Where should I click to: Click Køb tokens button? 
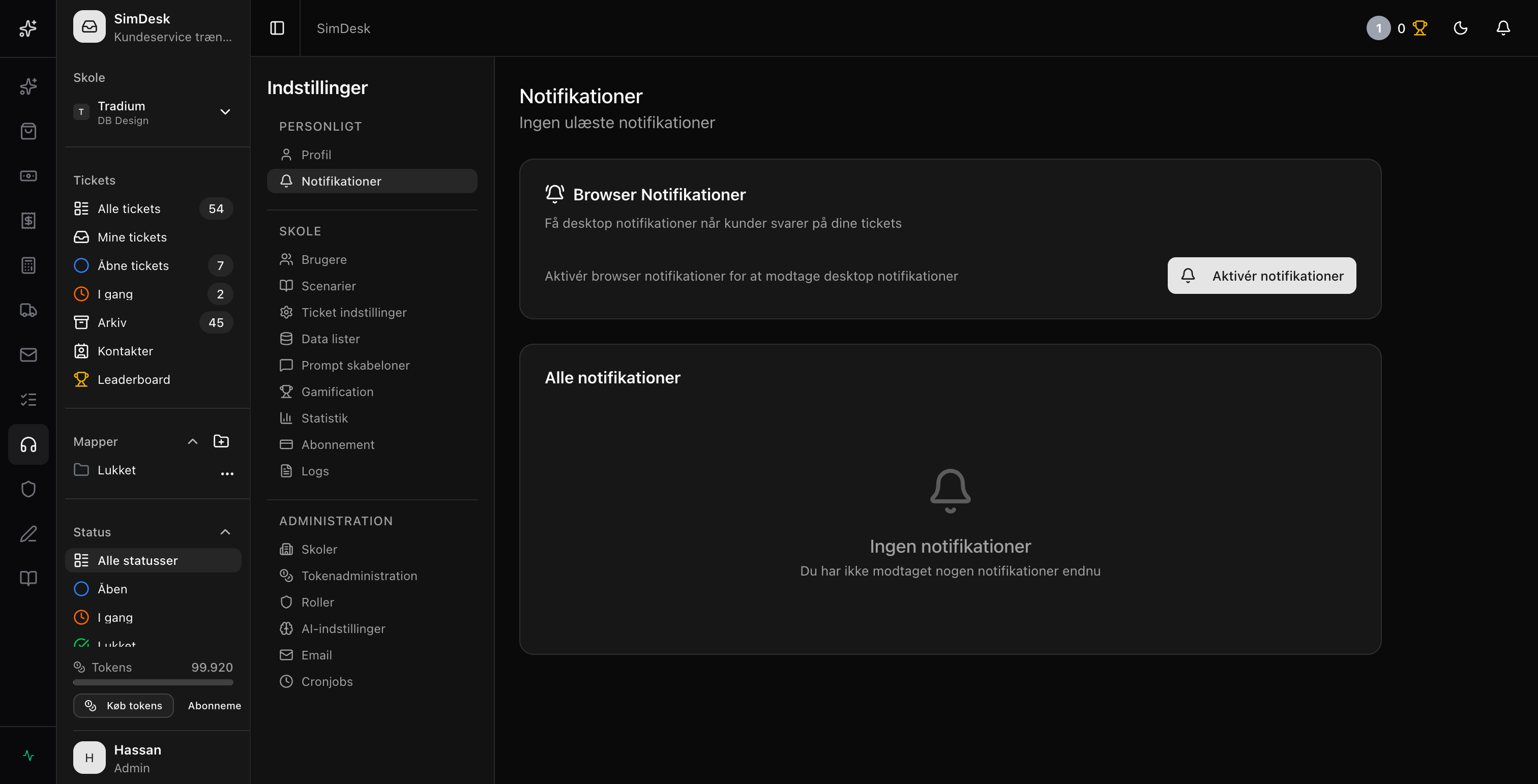[124, 705]
